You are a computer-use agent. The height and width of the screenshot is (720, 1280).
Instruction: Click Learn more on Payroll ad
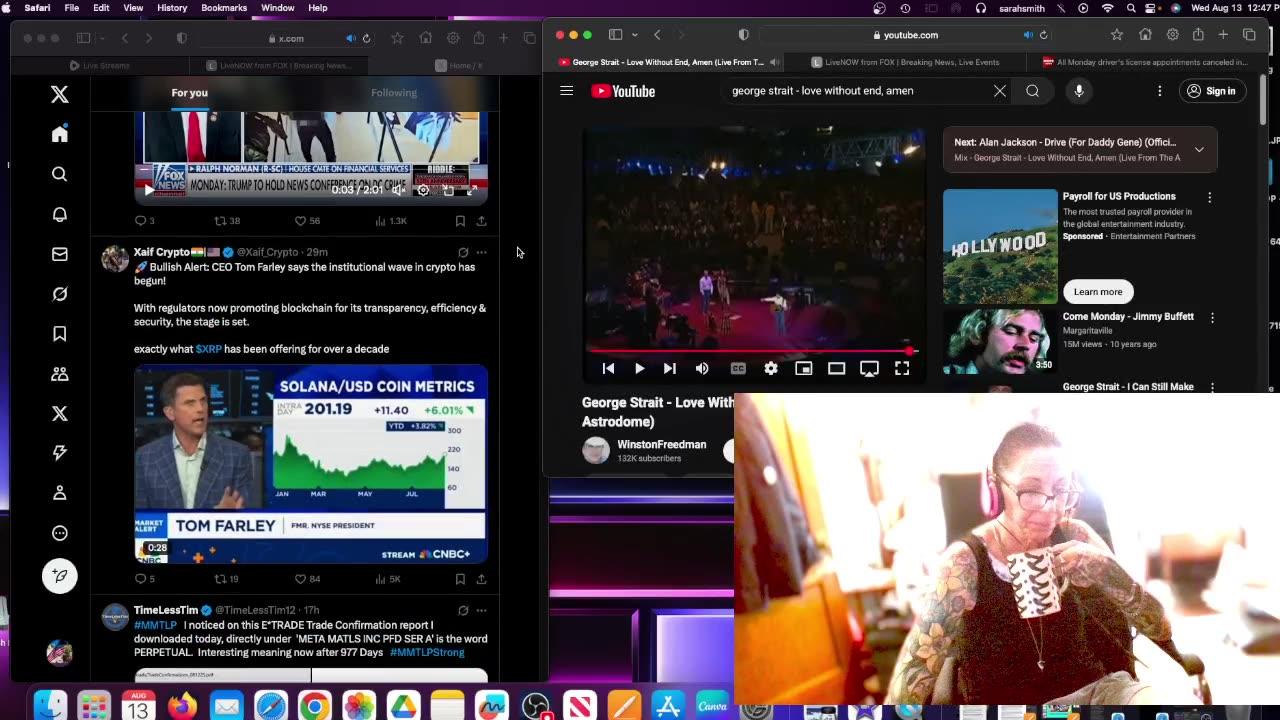(1098, 292)
